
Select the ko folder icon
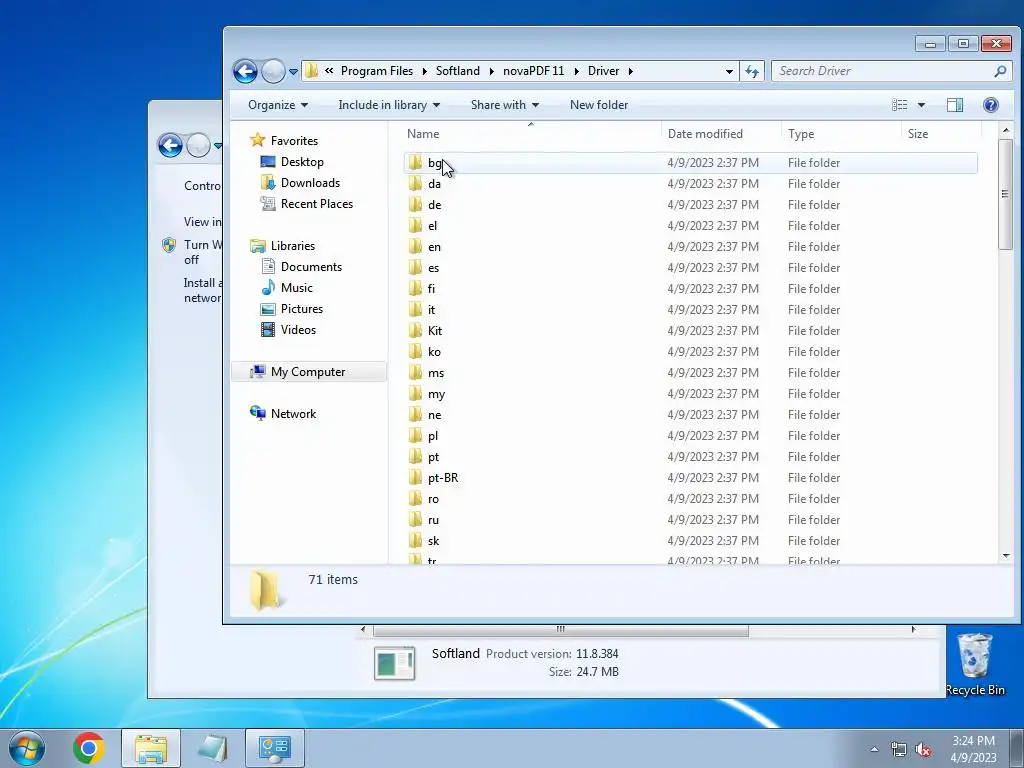[415, 351]
